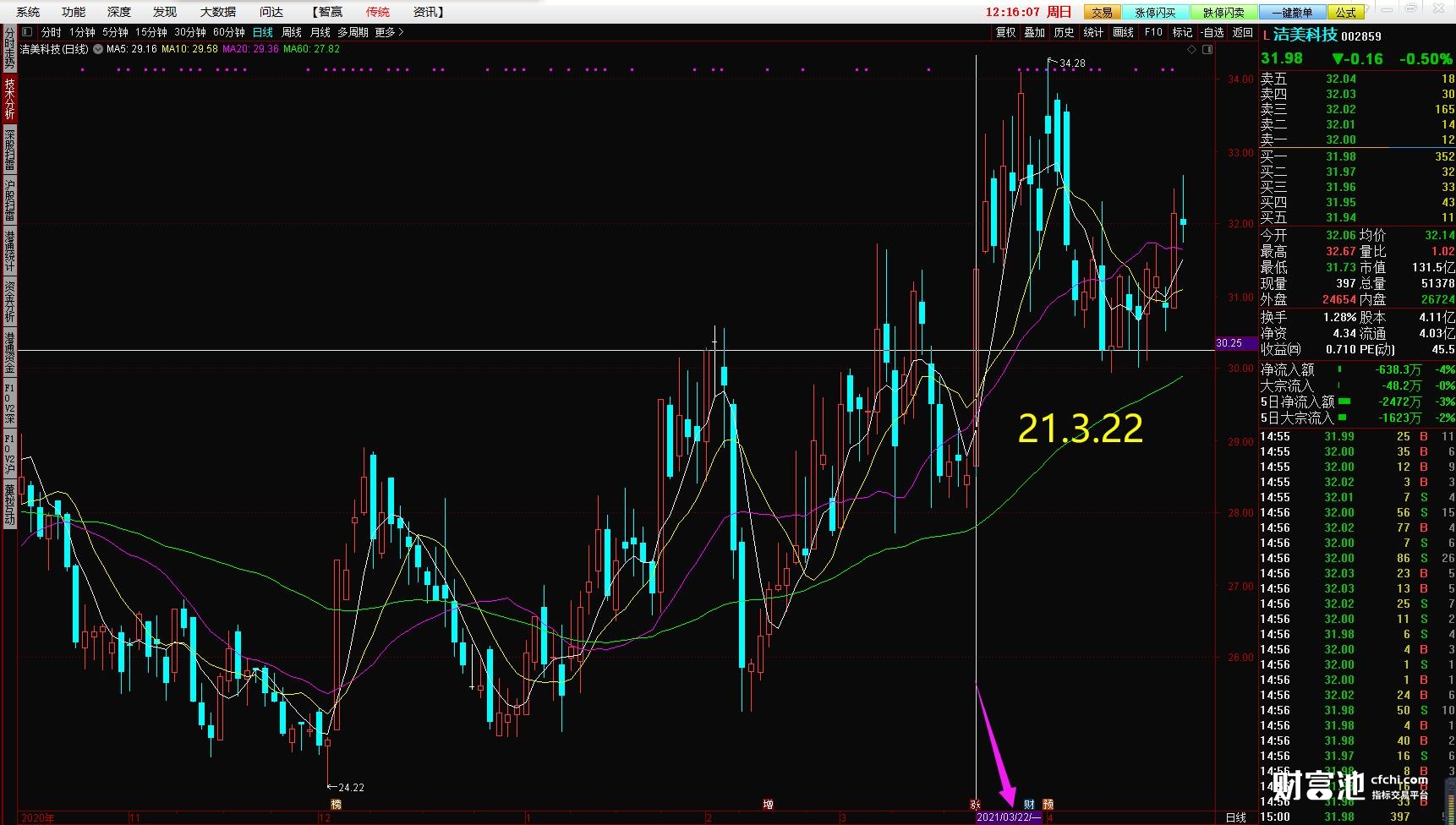Image resolution: width=1456 pixels, height=825 pixels.
Task: Click the 增 event marker on the time axis
Action: pyautogui.click(x=768, y=805)
